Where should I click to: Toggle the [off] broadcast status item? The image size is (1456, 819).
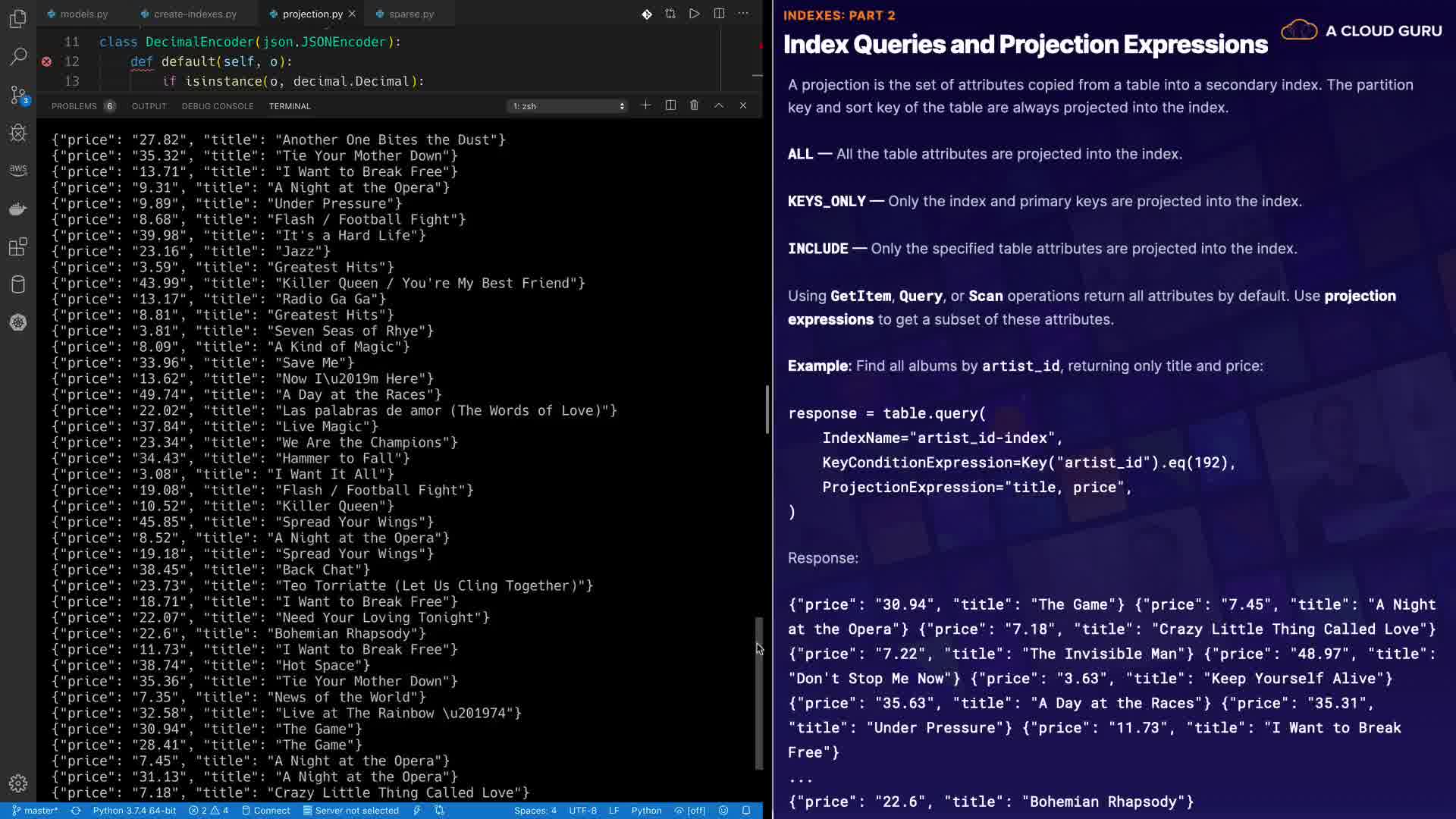click(690, 811)
